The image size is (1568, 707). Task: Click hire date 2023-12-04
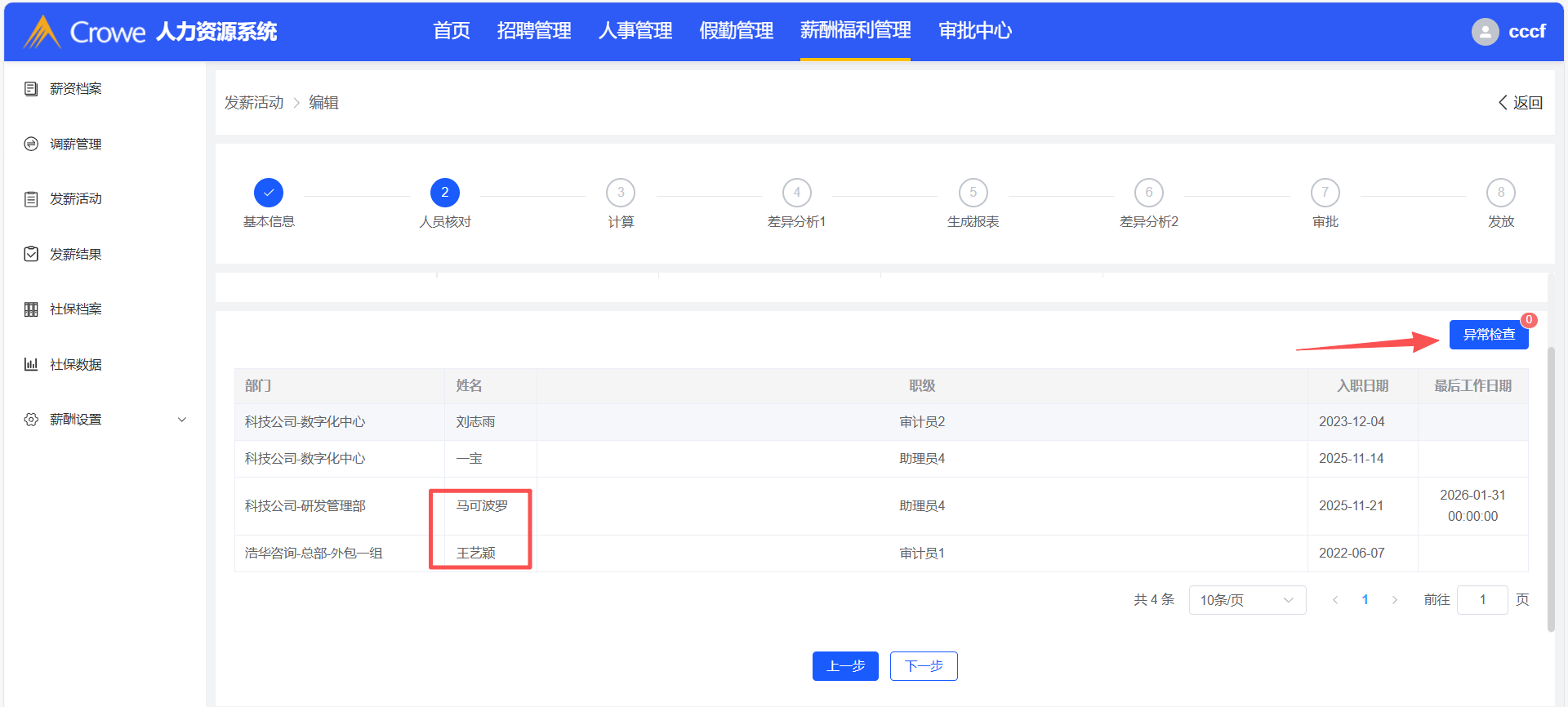(1352, 422)
